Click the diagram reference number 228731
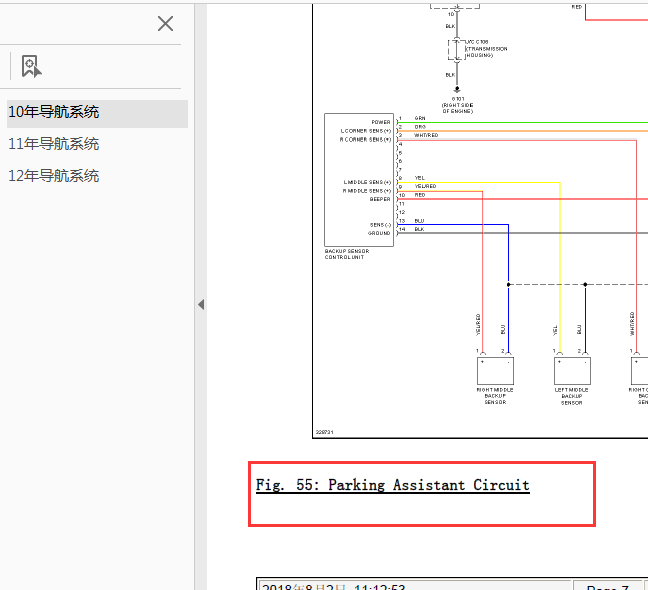The image size is (648, 590). 324,432
